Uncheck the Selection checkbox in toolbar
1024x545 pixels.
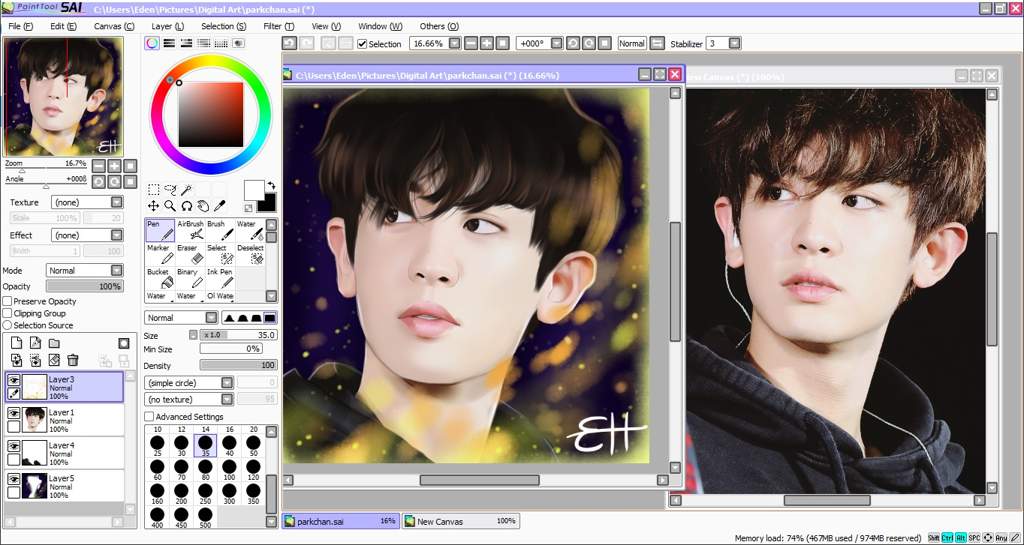point(362,44)
